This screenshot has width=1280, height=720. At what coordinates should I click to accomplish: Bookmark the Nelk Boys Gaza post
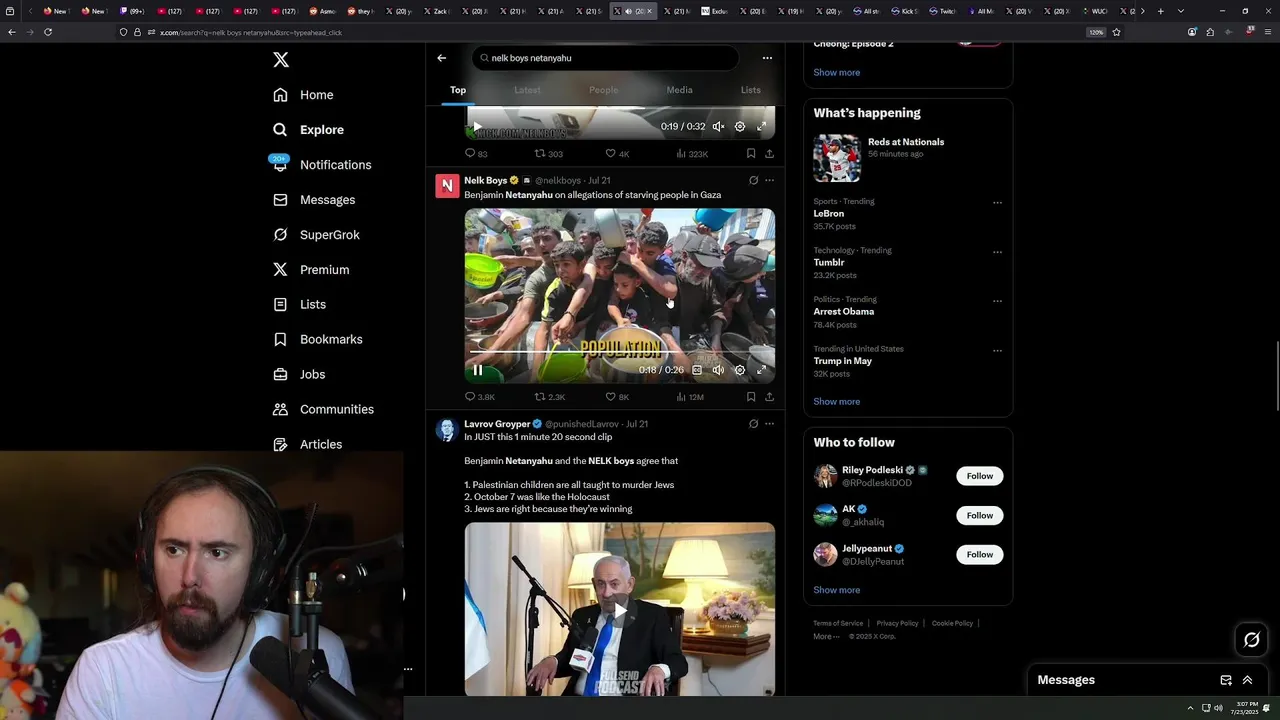pos(751,397)
